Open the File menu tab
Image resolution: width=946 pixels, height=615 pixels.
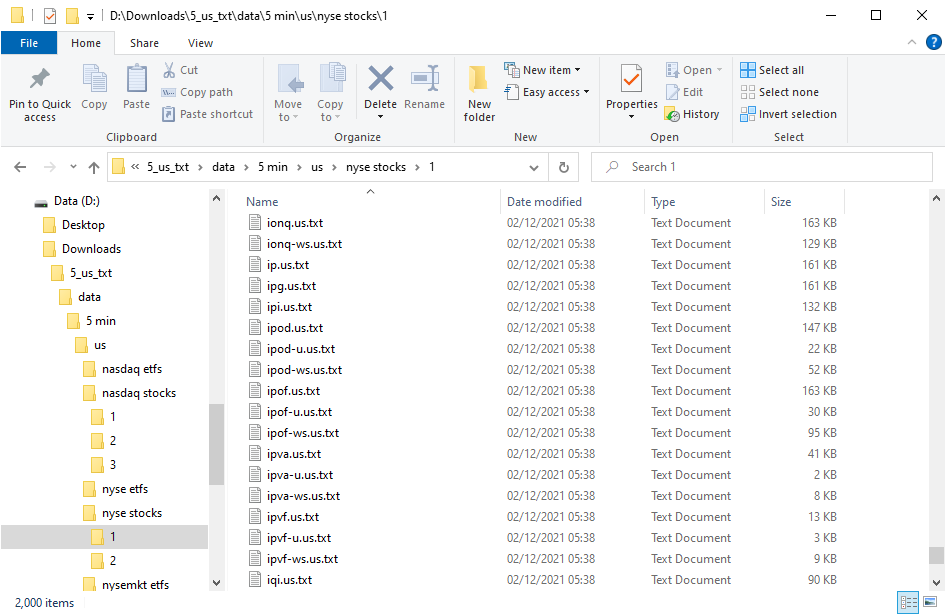point(29,43)
